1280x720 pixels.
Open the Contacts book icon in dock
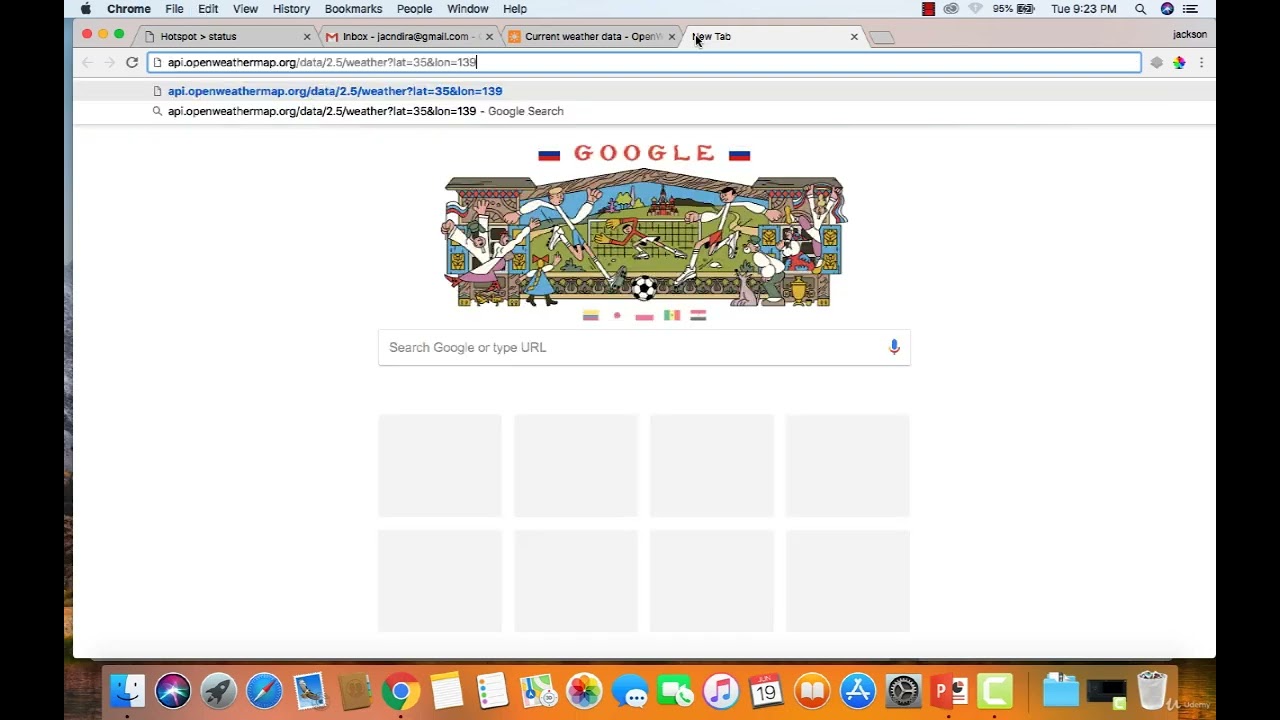[x=355, y=691]
